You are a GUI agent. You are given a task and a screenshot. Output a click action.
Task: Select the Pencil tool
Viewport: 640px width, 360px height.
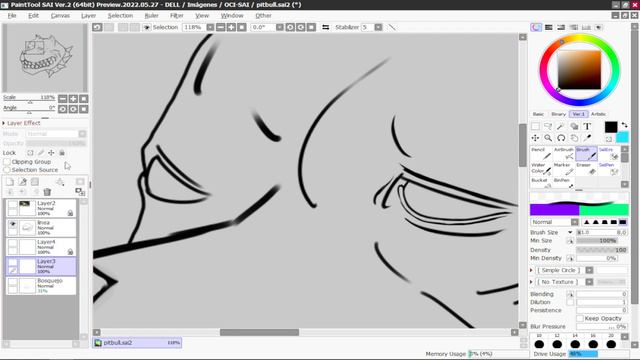[x=542, y=154]
